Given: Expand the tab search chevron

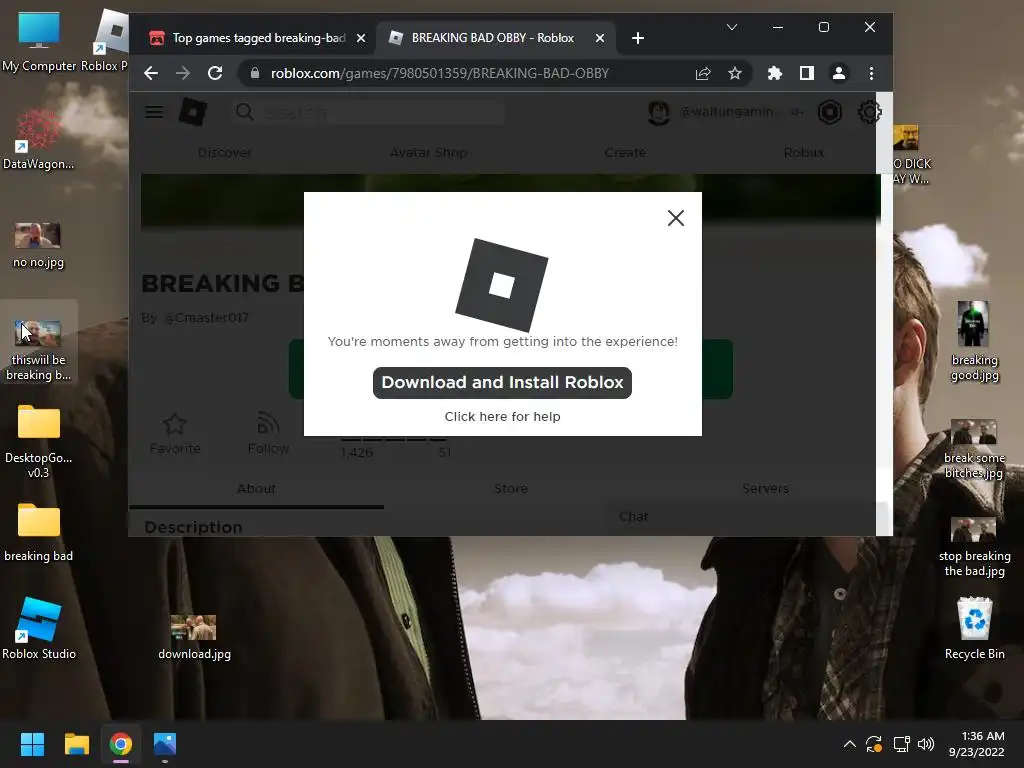Looking at the screenshot, I should point(732,27).
